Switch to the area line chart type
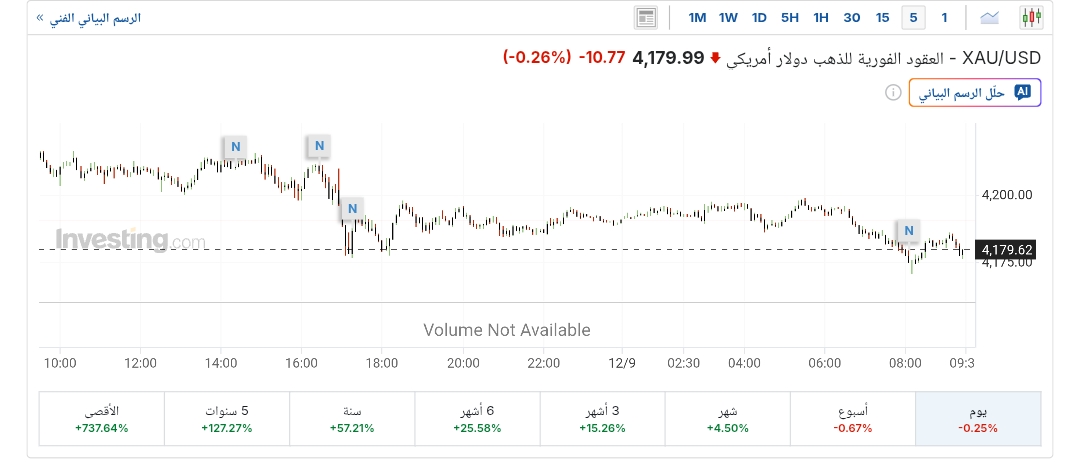This screenshot has height=465, width=1080. pos(990,17)
